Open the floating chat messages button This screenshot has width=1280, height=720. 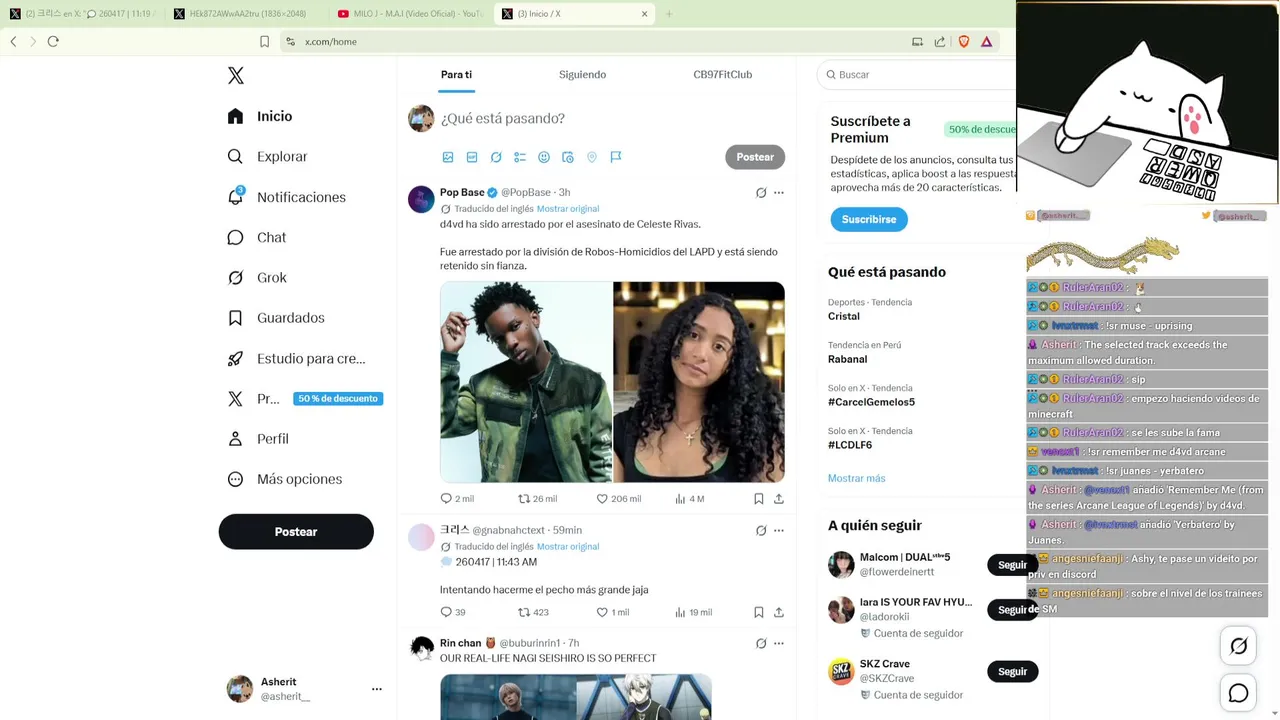tap(1238, 693)
